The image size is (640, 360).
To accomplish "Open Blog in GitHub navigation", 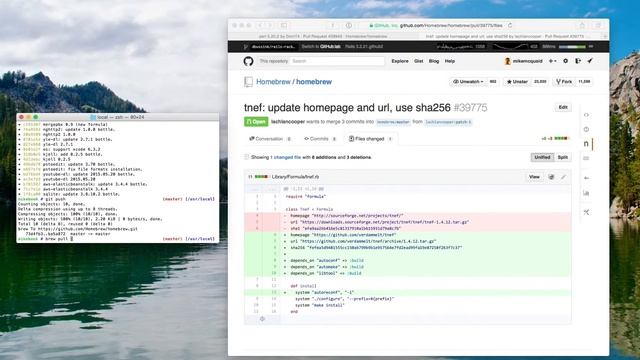I will 433,61.
